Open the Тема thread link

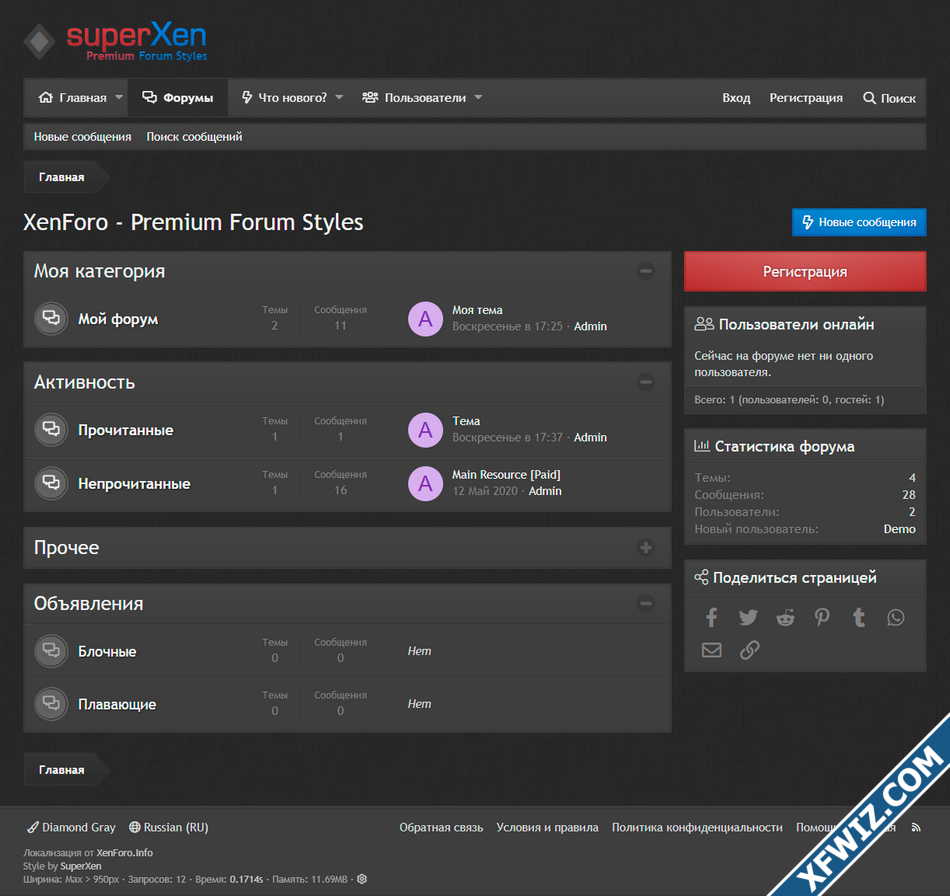(x=466, y=421)
